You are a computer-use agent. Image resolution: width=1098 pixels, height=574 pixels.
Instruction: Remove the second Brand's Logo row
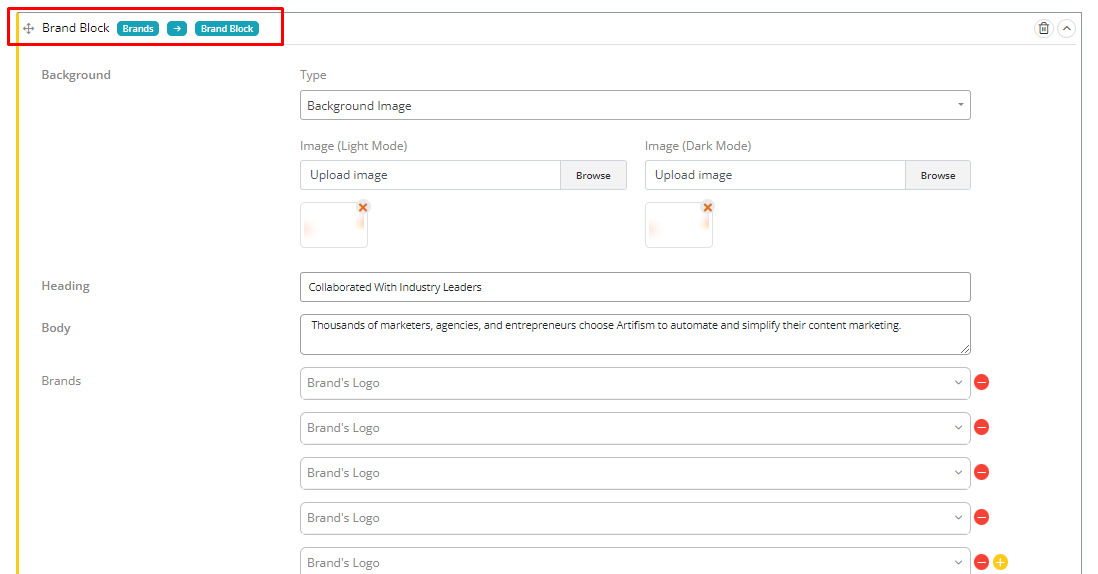[x=982, y=428]
